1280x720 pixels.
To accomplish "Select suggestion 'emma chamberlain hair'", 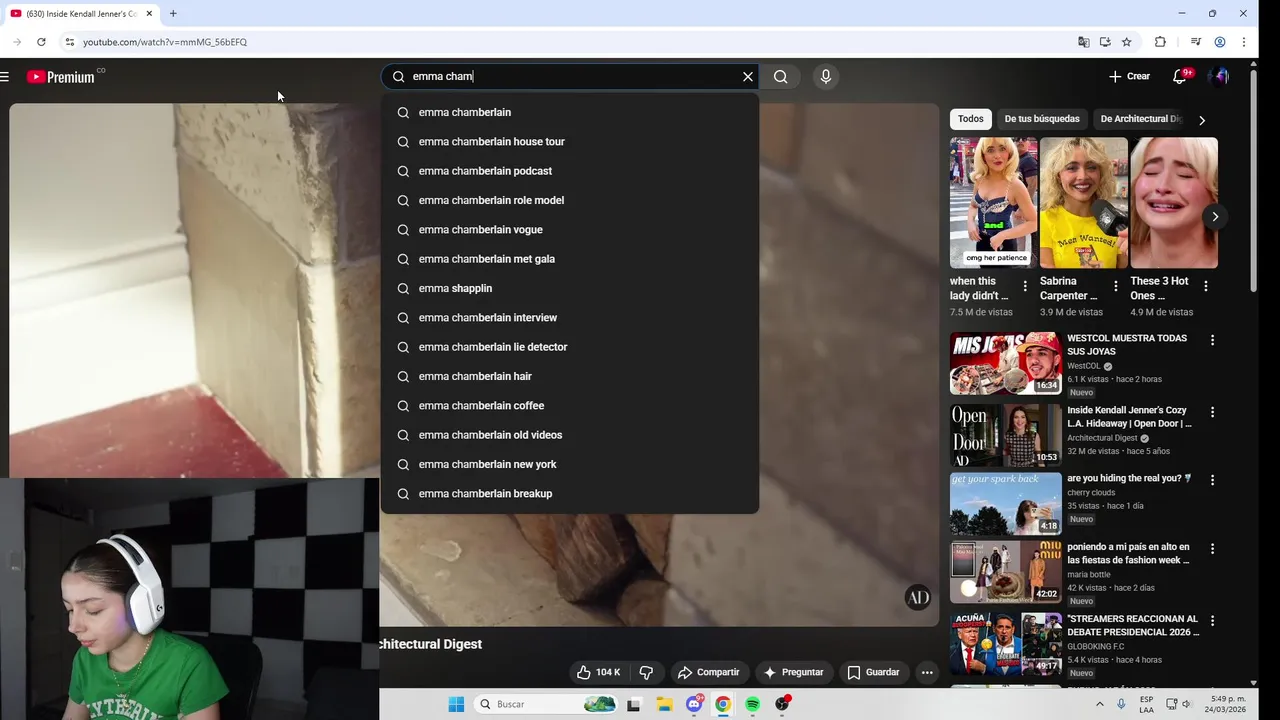I will [x=569, y=376].
